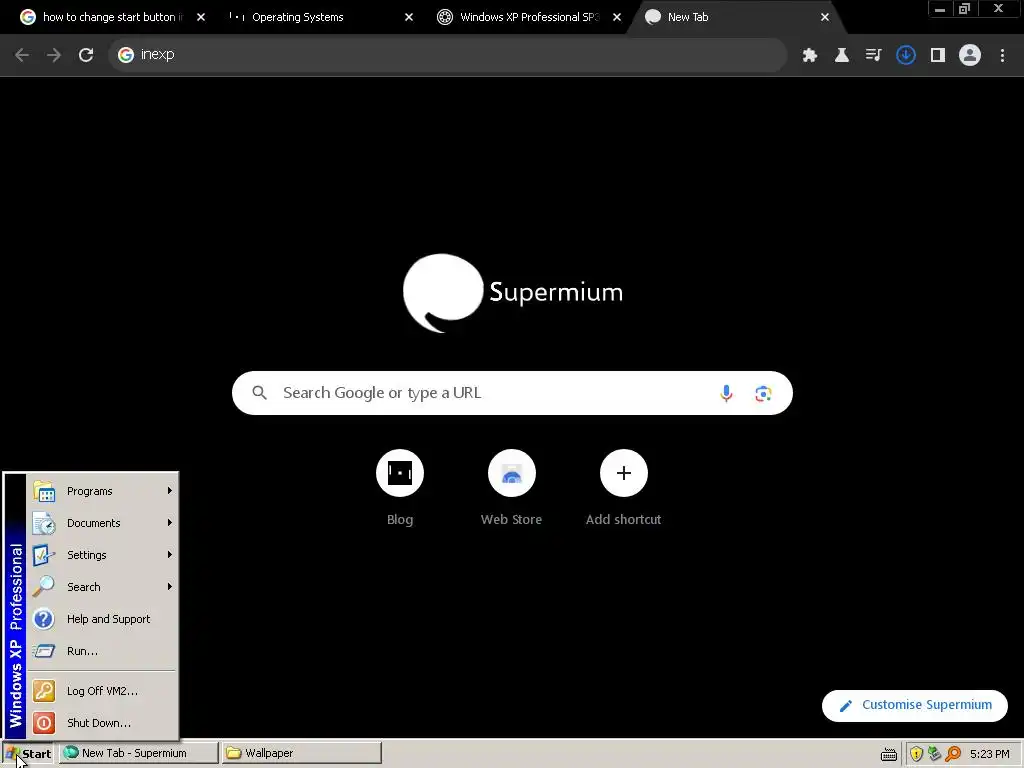The image size is (1024, 768).
Task: Open Wallpaper folder taskbar button
Action: pyautogui.click(x=302, y=754)
